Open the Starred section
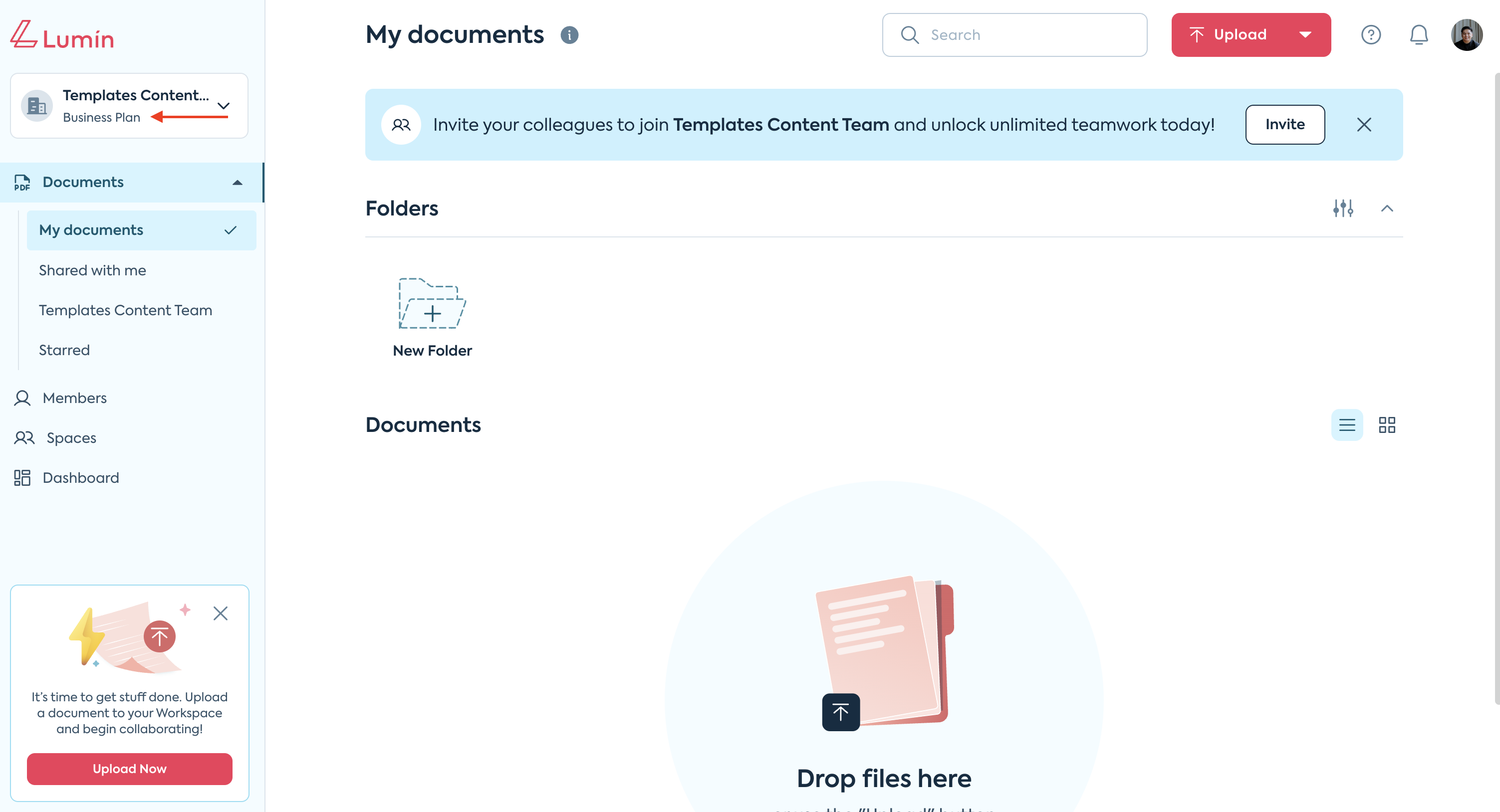Screen dimensions: 1500x812 point(64,349)
